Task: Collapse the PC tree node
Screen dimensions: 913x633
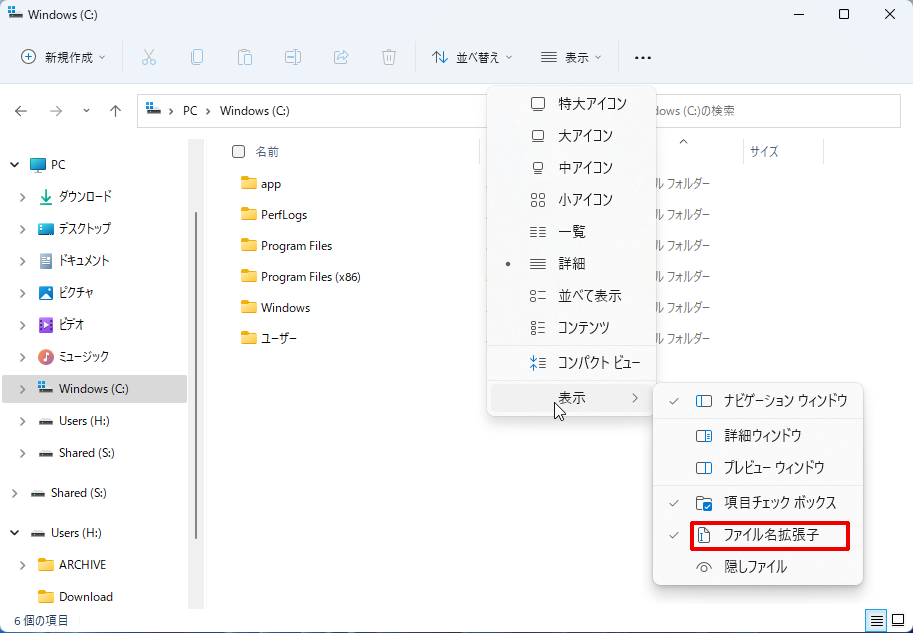Action: 15,165
